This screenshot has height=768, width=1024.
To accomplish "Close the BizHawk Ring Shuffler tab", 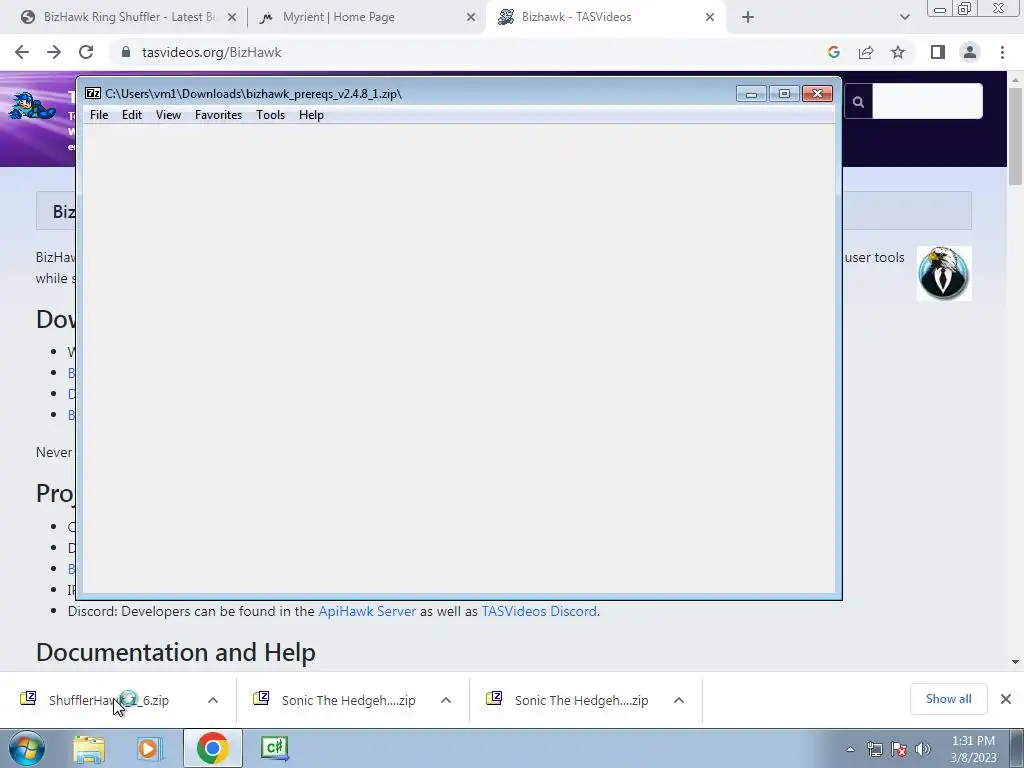I will 232,17.
